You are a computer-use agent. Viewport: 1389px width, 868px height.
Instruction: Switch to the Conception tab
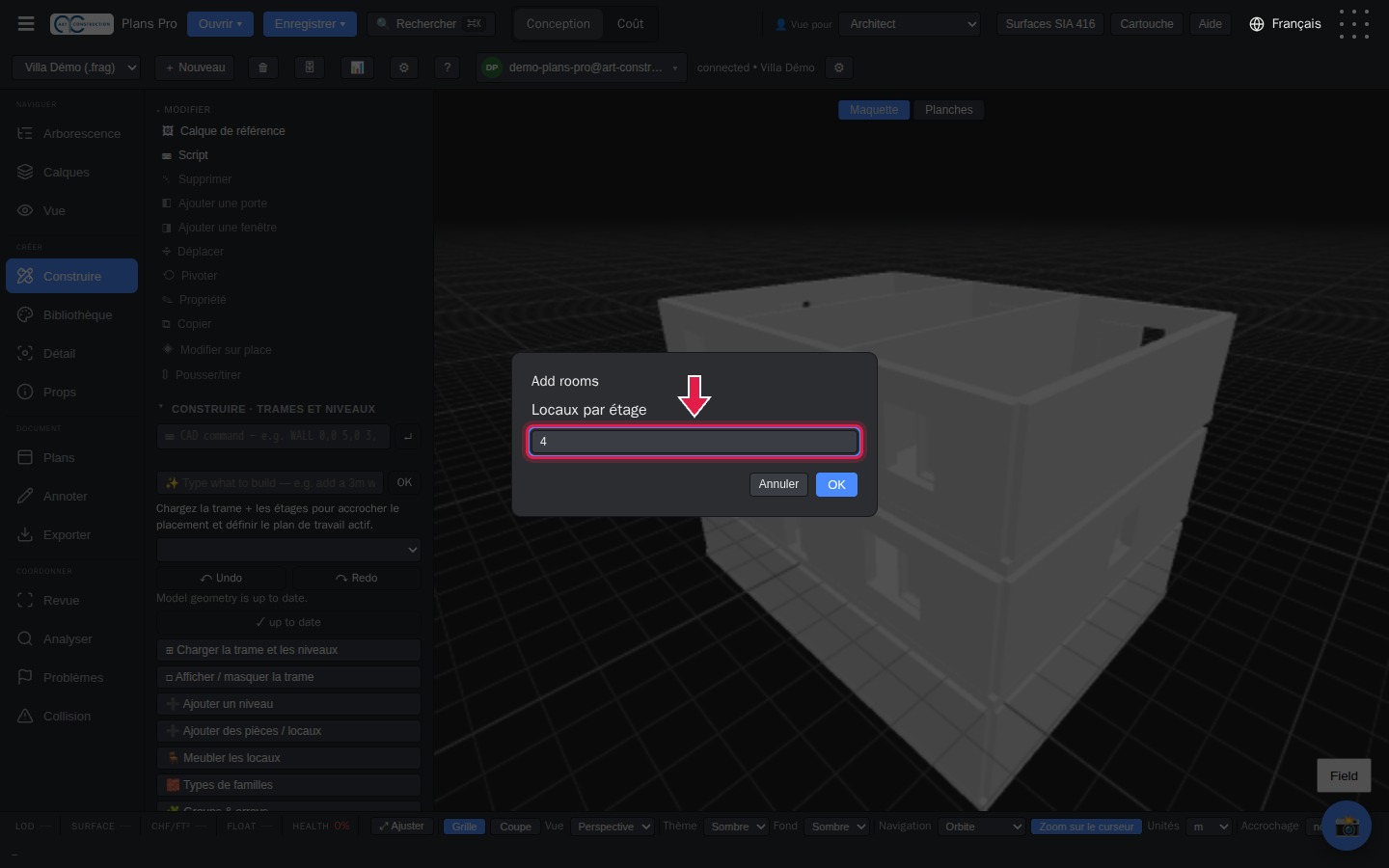point(558,24)
